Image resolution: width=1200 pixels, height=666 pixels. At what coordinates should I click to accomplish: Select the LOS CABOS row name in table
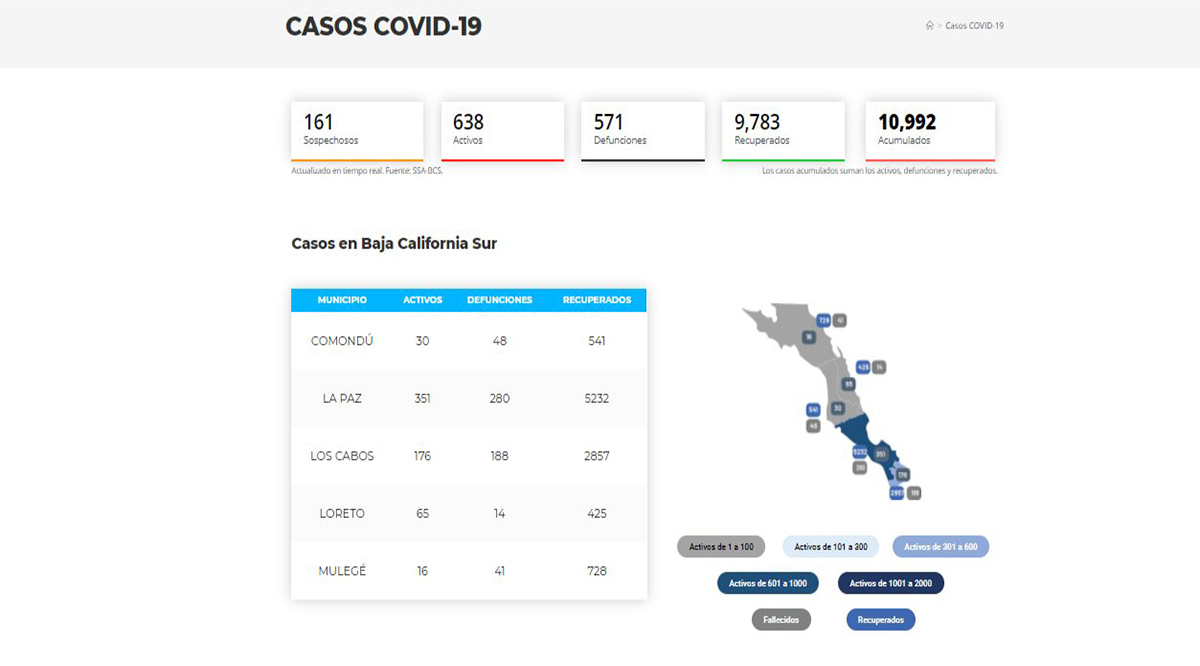pos(342,456)
